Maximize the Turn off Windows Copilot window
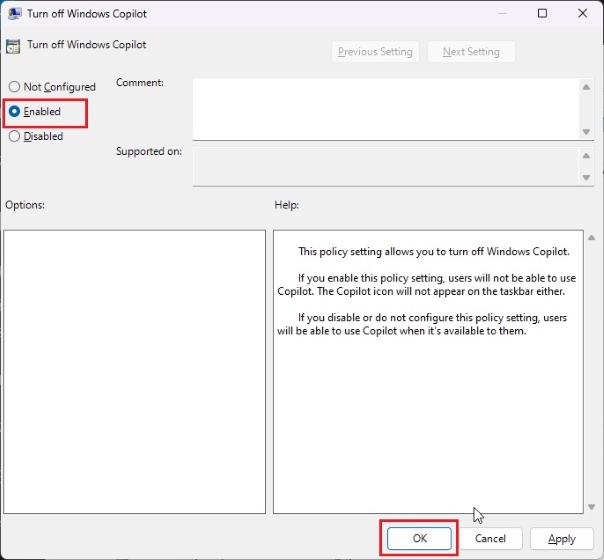The image size is (604, 560). click(x=542, y=14)
